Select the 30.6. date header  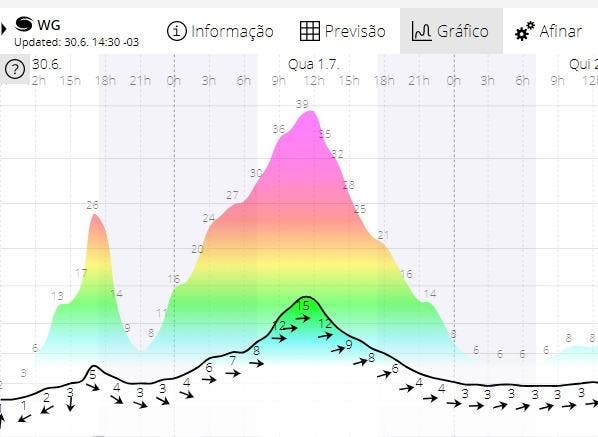point(47,64)
